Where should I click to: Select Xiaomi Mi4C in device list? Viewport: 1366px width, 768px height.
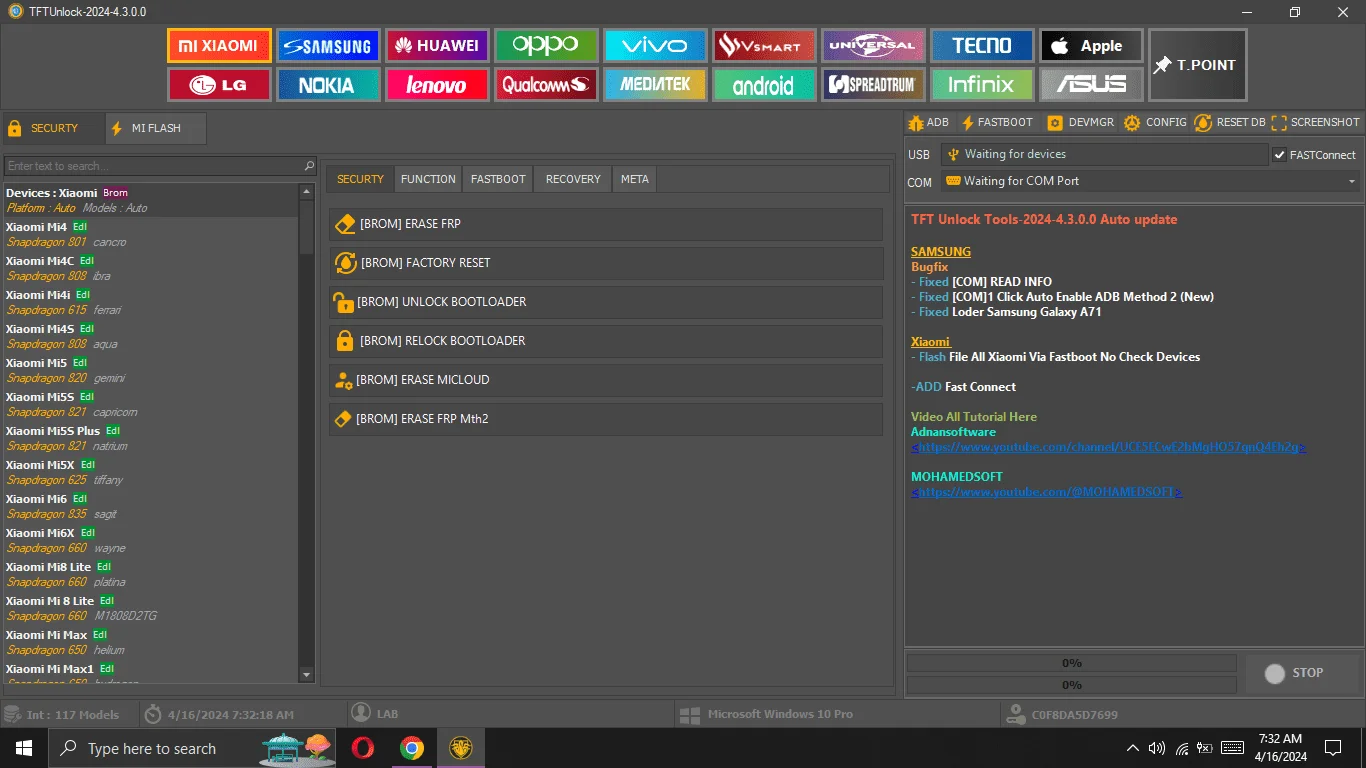pyautogui.click(x=150, y=269)
